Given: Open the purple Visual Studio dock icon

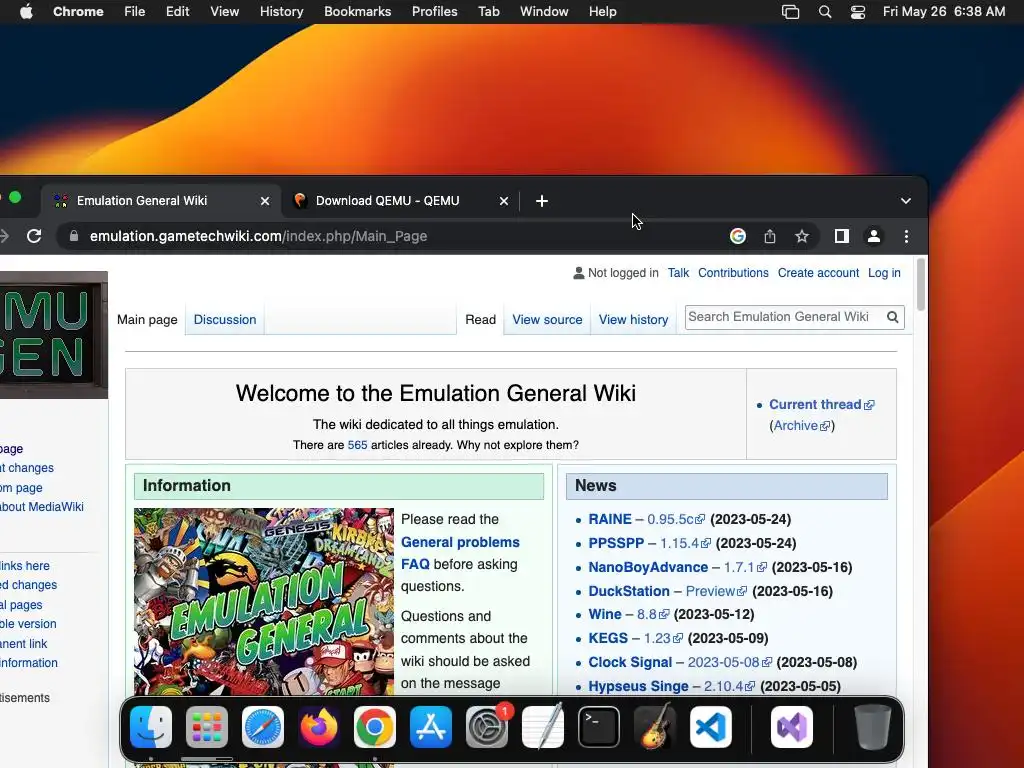Looking at the screenshot, I should click(x=792, y=727).
